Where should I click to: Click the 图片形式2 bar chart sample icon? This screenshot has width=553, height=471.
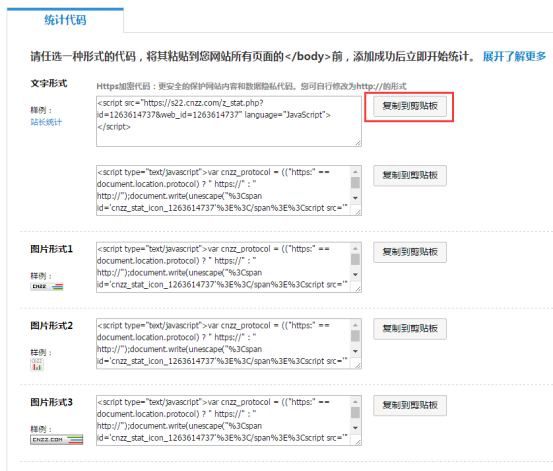[37, 364]
